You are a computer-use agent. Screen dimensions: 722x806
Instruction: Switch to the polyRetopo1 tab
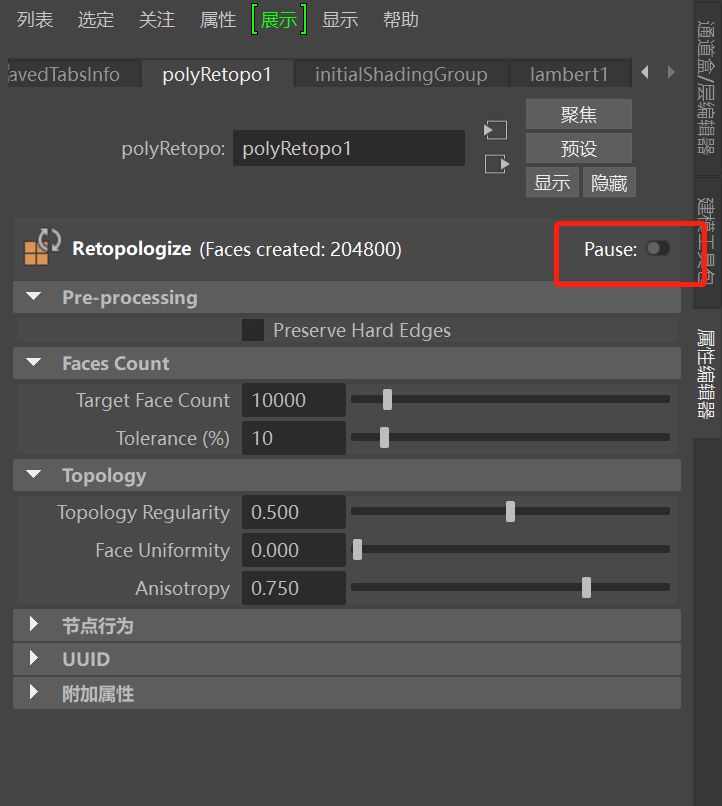217,75
